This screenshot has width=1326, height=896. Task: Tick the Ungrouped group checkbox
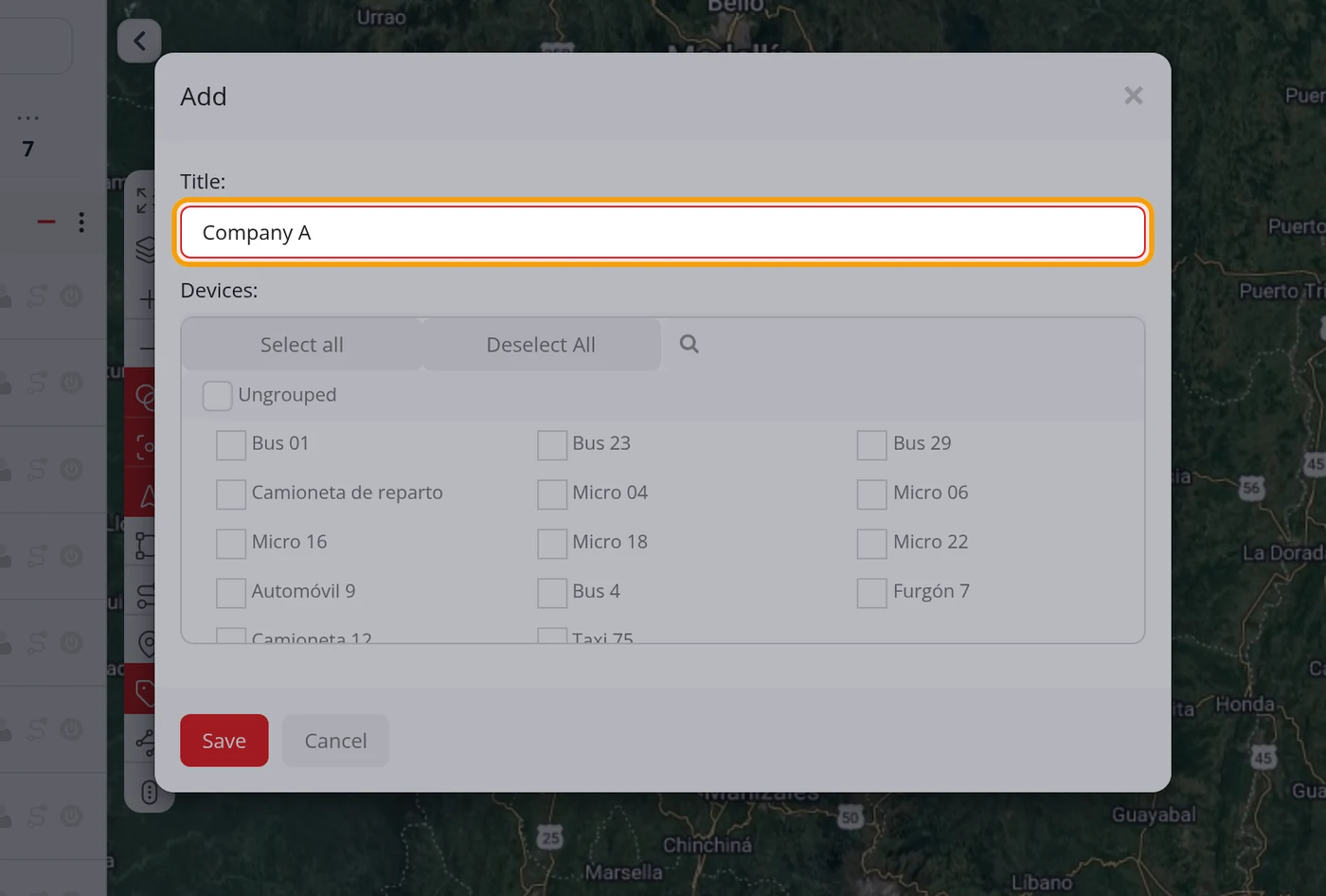217,395
